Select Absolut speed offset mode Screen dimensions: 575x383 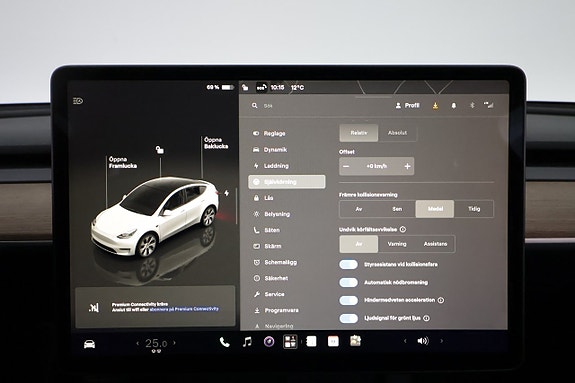[398, 133]
